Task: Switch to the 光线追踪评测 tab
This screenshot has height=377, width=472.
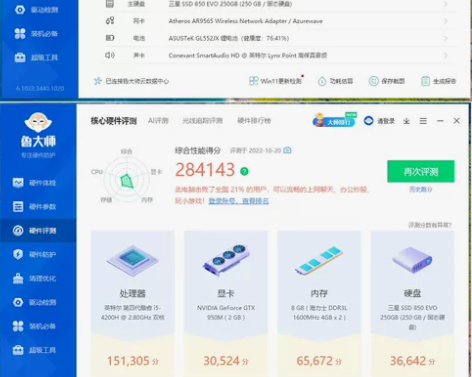Action: pyautogui.click(x=202, y=121)
